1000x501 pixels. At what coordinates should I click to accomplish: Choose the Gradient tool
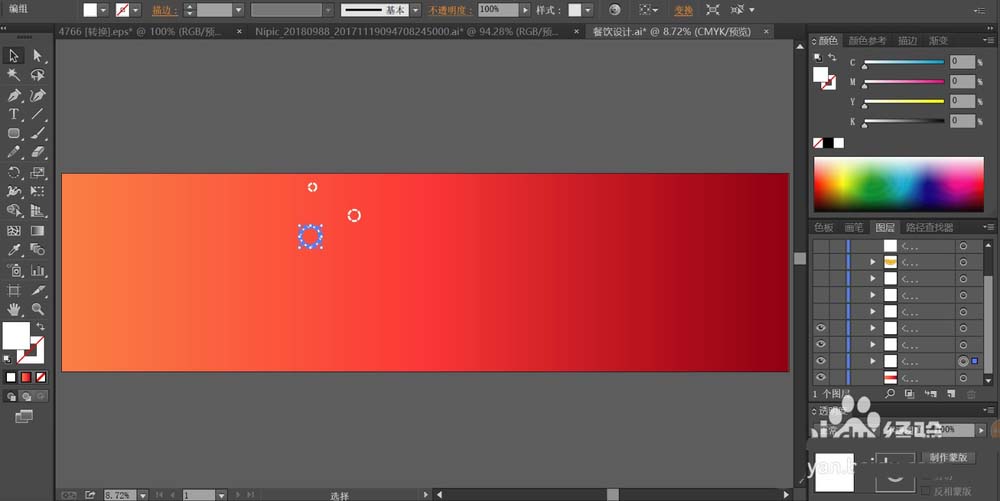38,231
